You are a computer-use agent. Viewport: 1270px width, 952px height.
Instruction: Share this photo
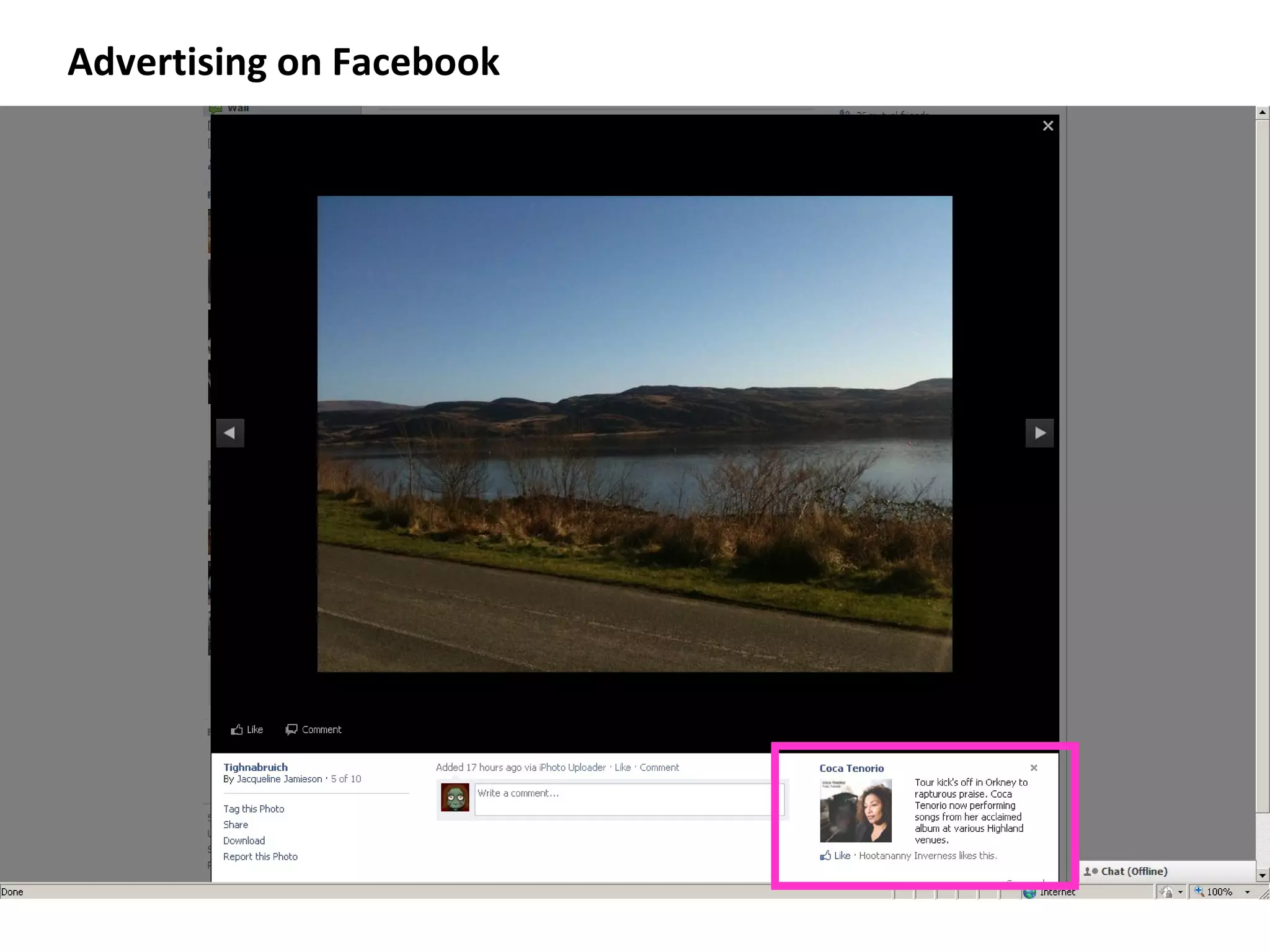click(x=236, y=825)
